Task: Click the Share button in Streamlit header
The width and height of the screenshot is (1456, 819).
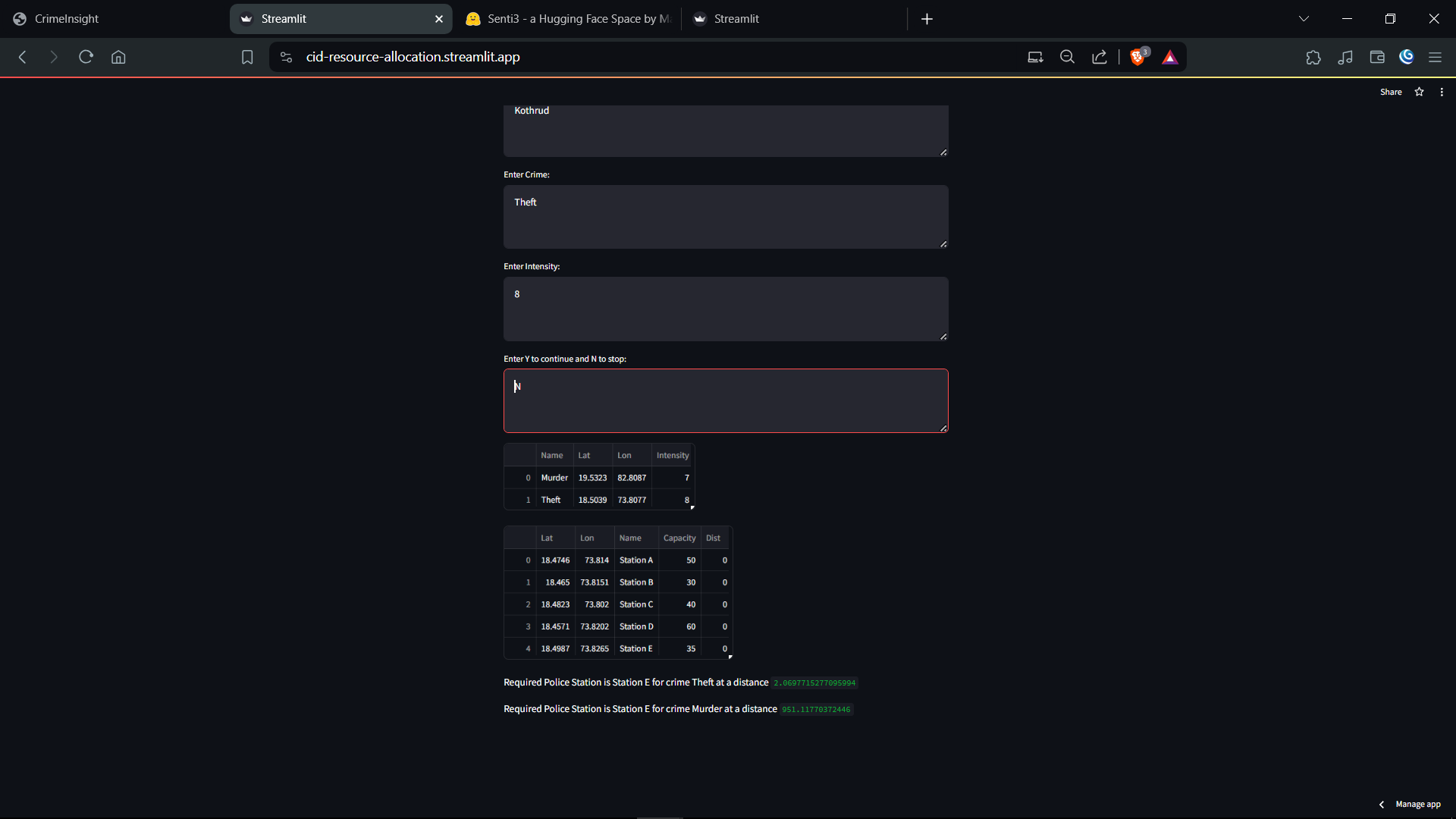Action: coord(1391,92)
